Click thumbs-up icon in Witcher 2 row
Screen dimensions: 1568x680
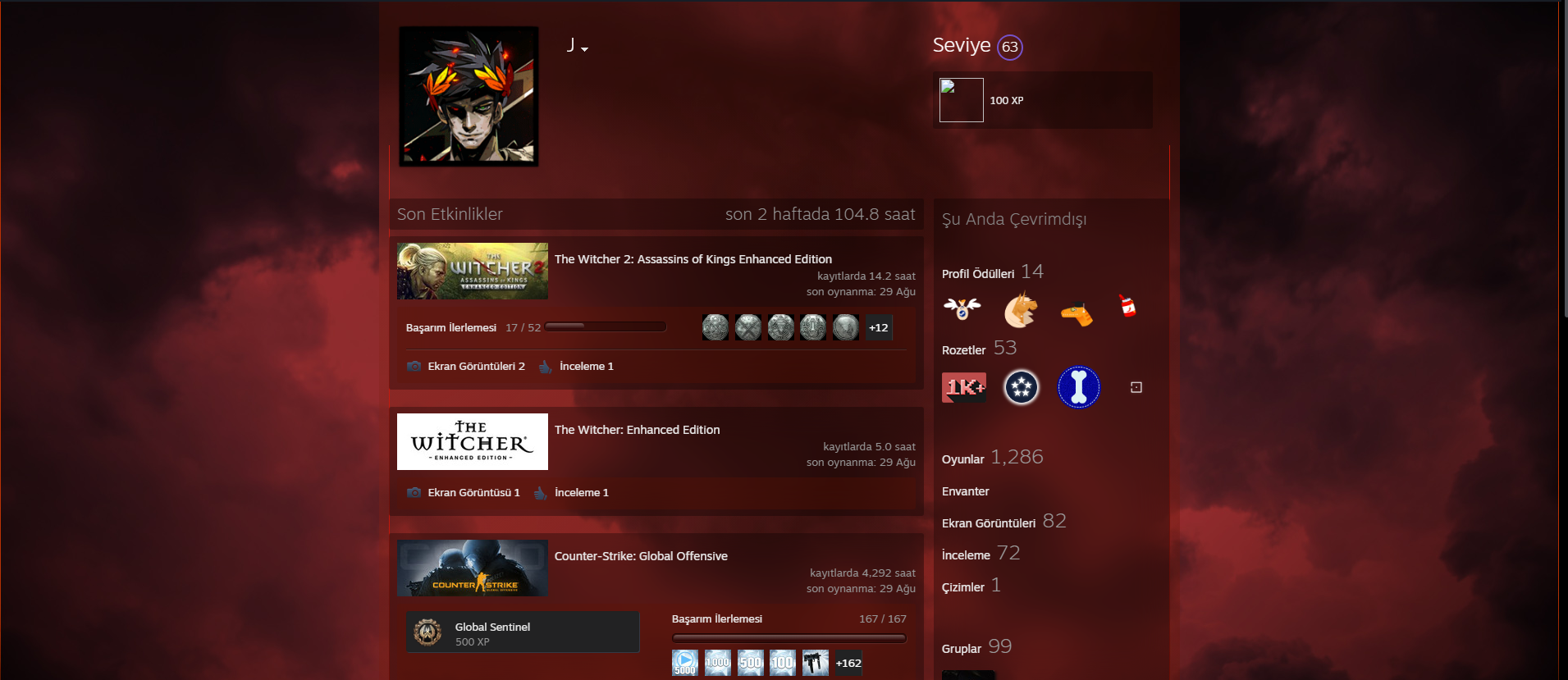click(546, 366)
